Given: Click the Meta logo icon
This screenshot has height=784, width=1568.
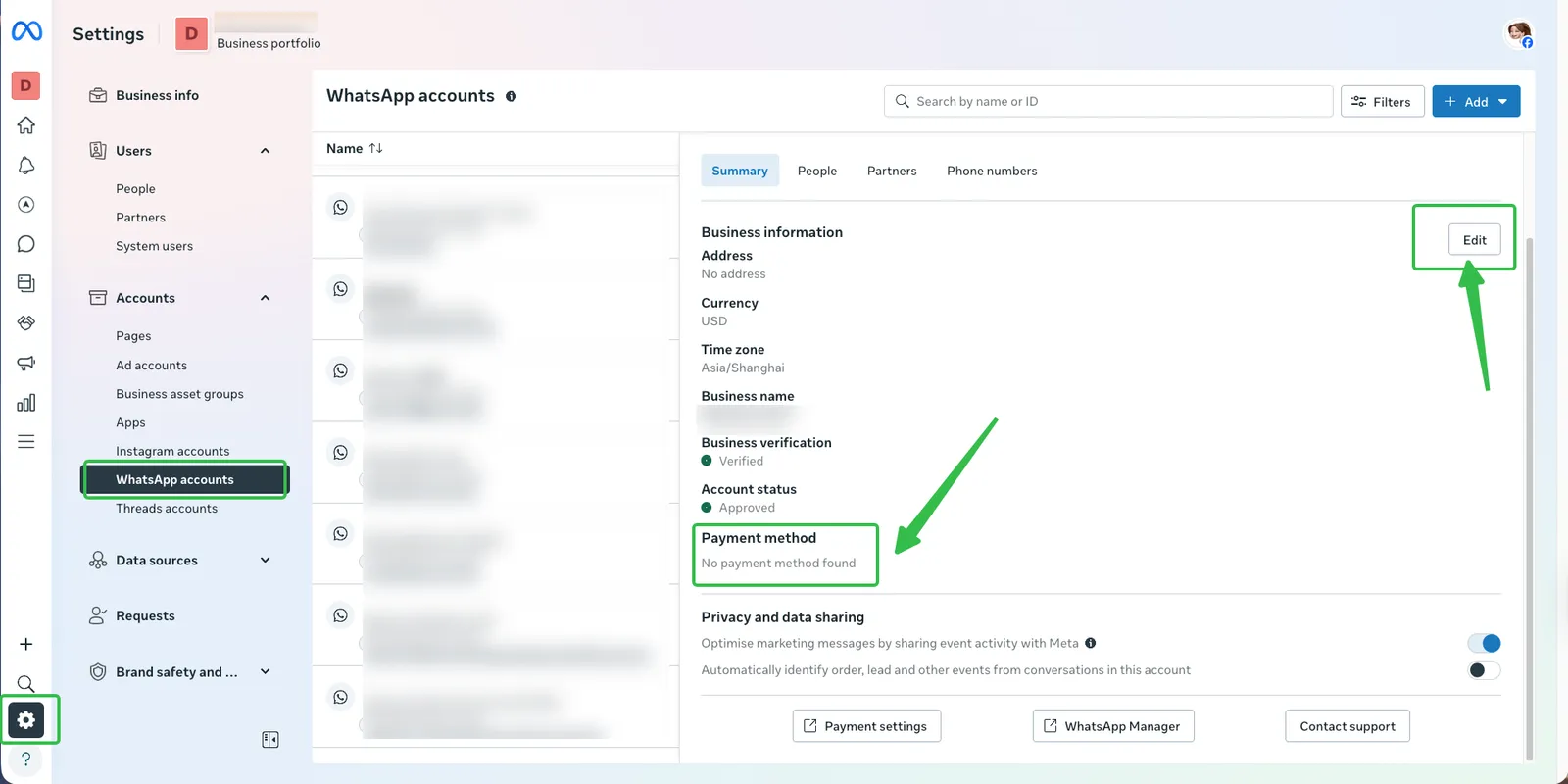Looking at the screenshot, I should pyautogui.click(x=26, y=31).
